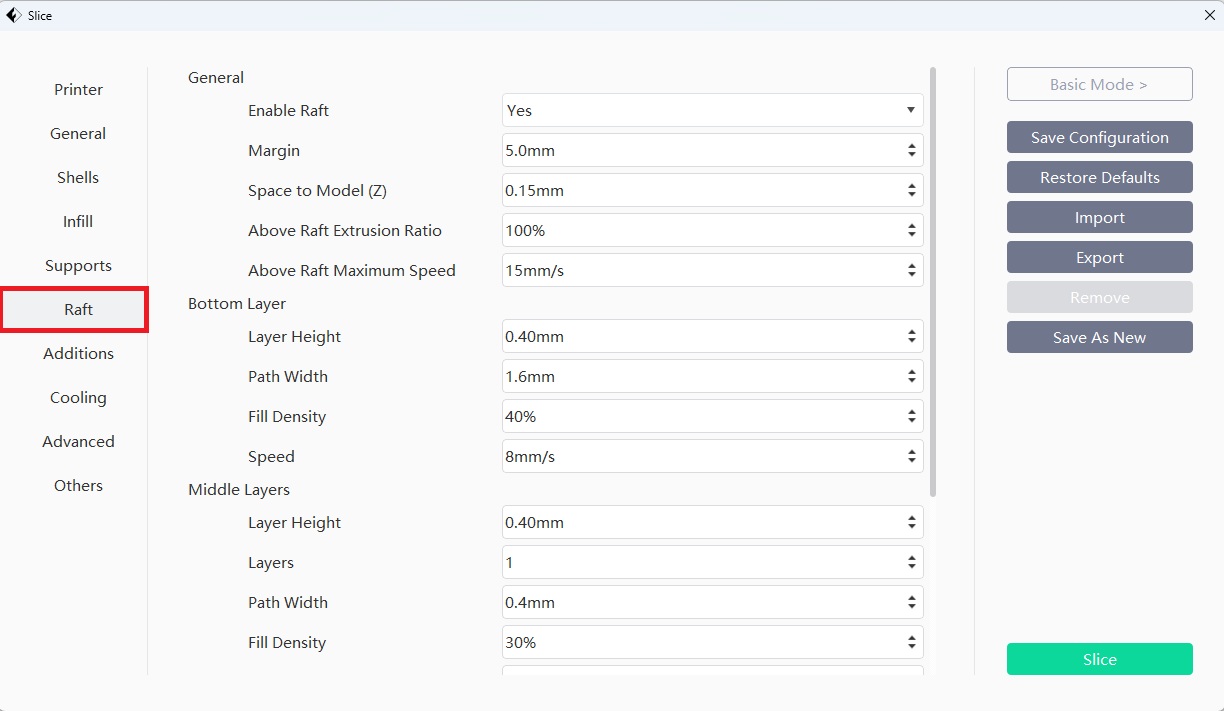Viewport: 1224px width, 711px height.
Task: Click the settings vertical scrollbar
Action: (x=933, y=280)
